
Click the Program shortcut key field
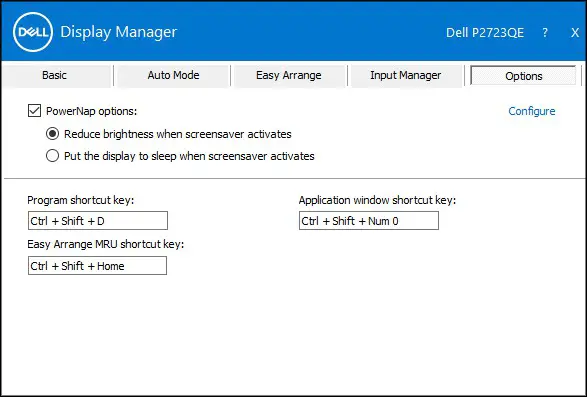98,221
